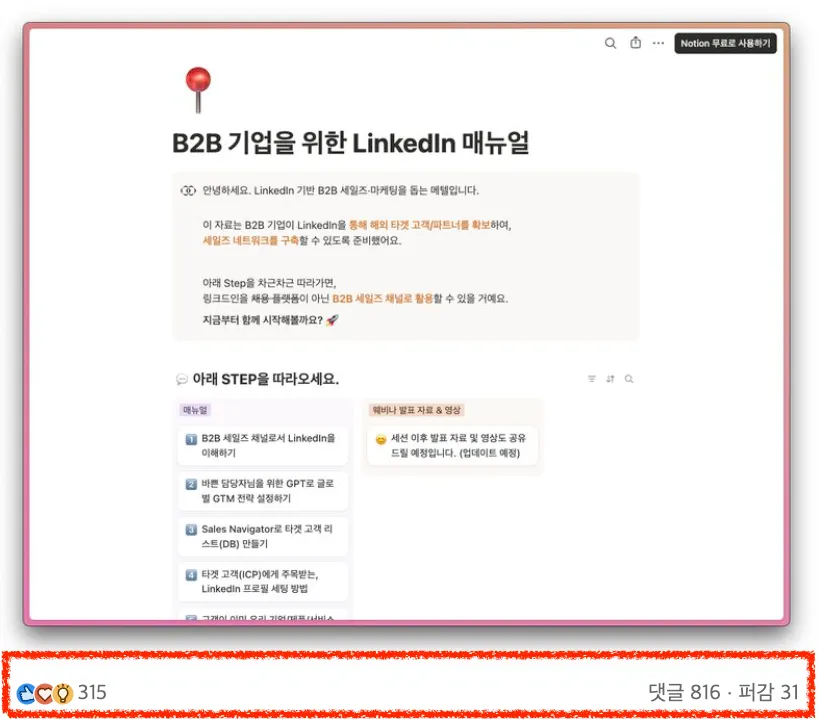Click the '아래 STEP을 따라오세요.' heading

click(x=266, y=379)
